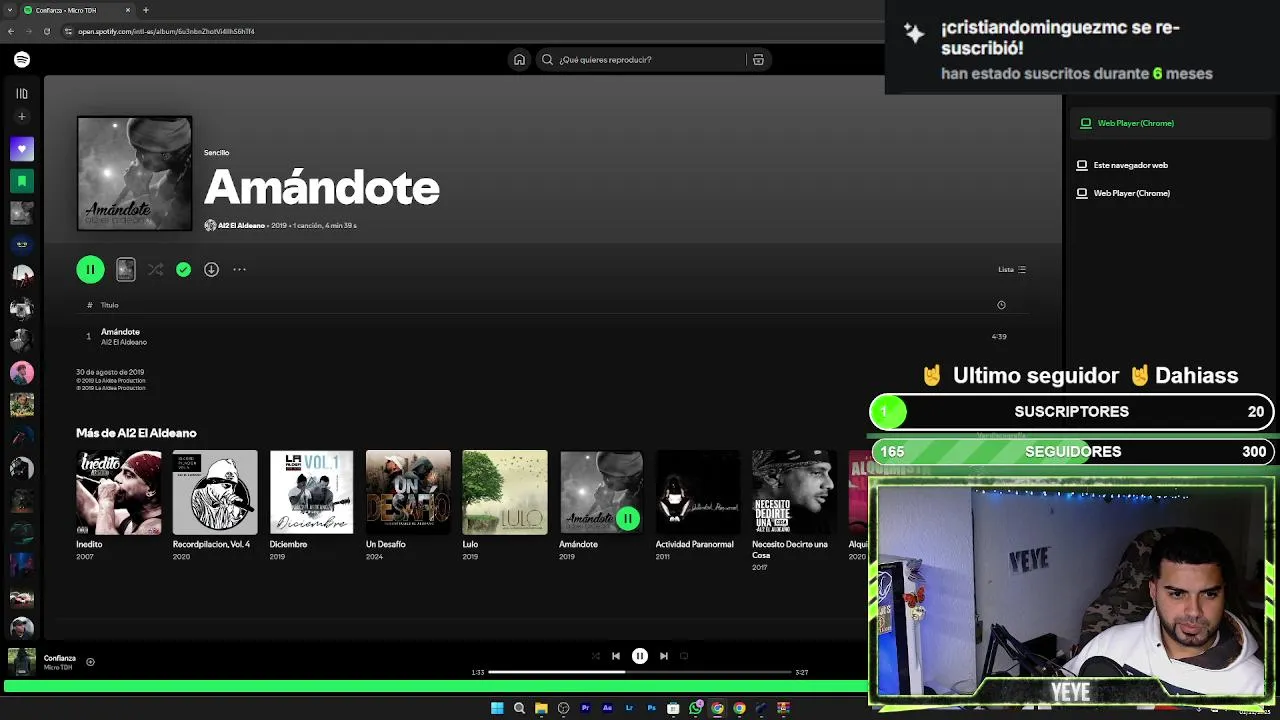Expand Your Library sidebar icon
1280x720 pixels.
click(22, 93)
